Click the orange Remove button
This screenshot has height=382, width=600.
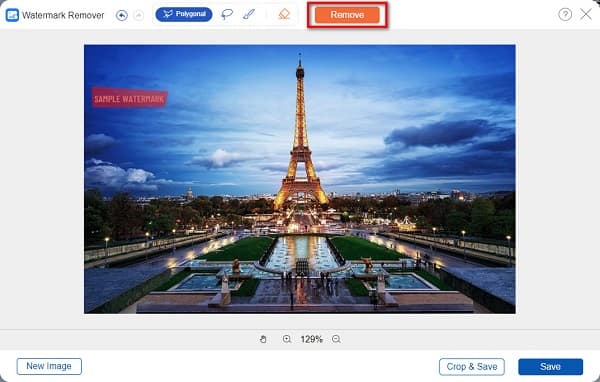coord(347,15)
